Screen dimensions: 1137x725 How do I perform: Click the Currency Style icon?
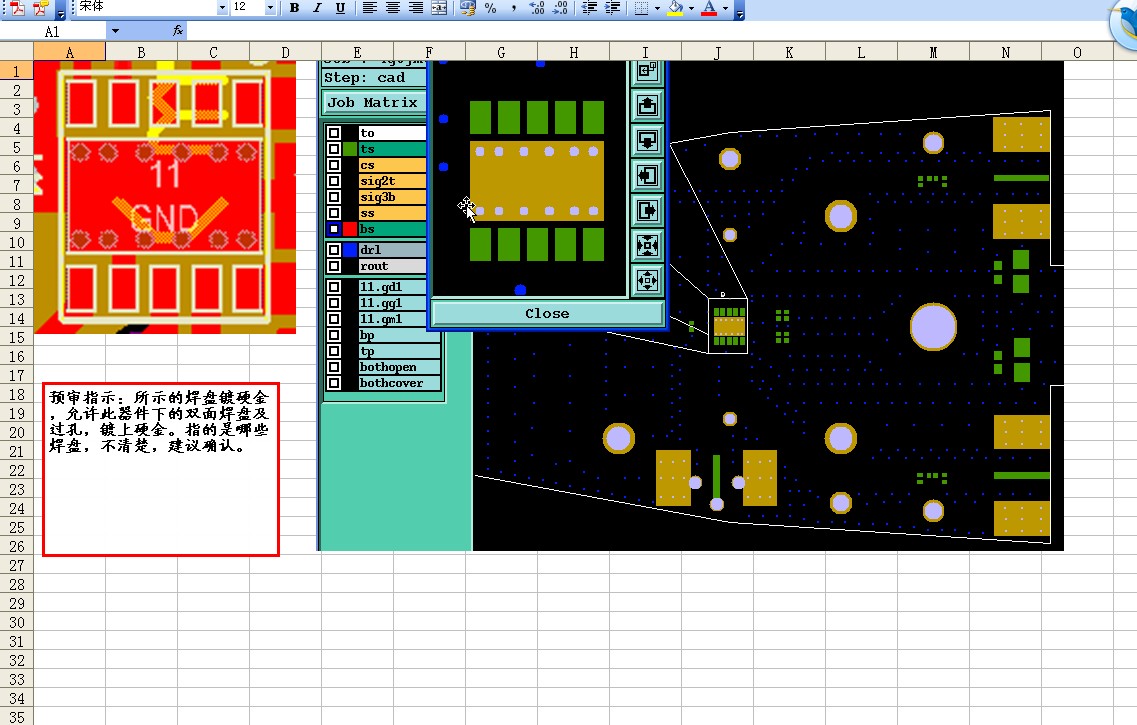(x=468, y=8)
